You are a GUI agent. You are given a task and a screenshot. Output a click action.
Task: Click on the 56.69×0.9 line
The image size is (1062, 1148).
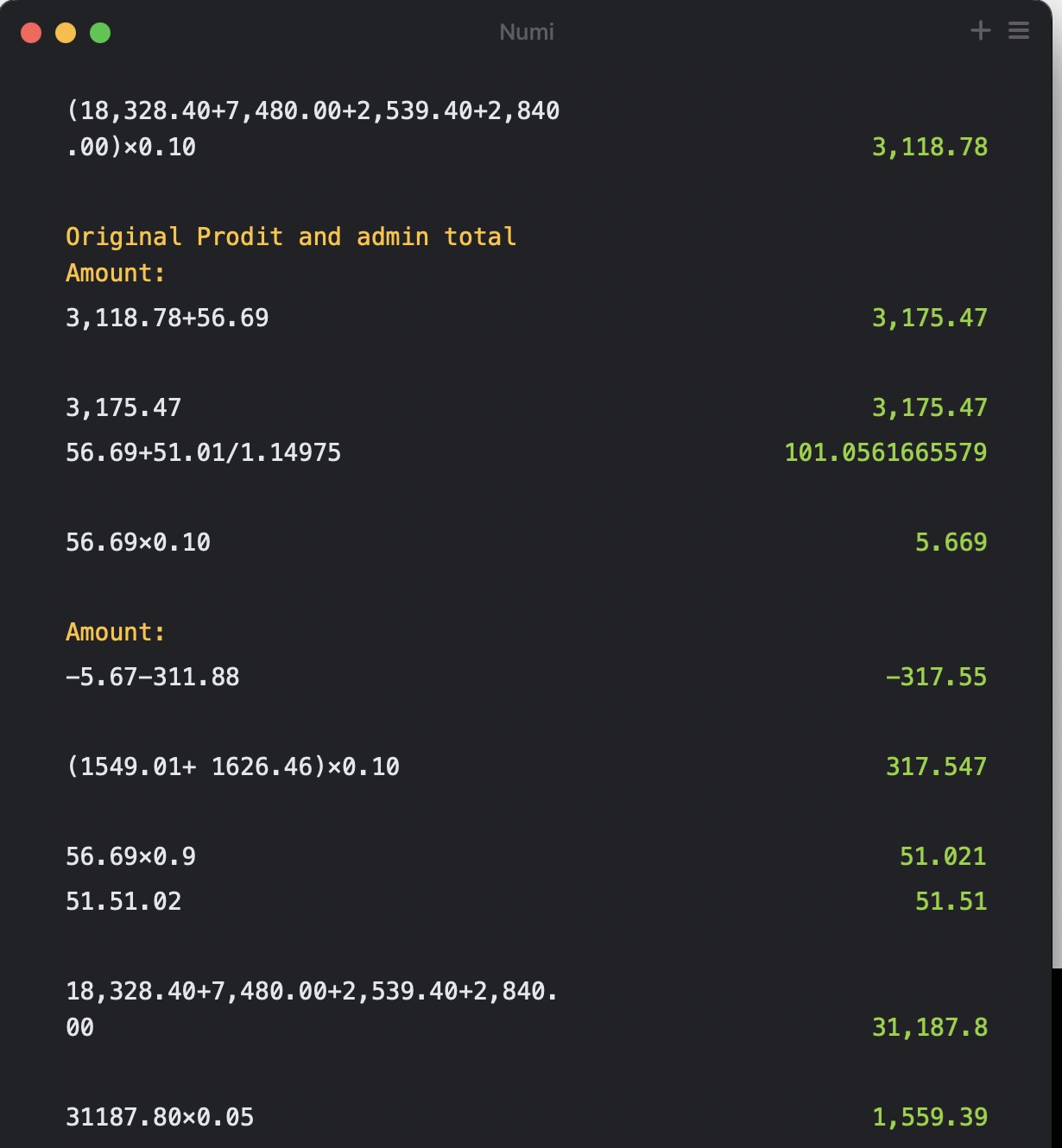pos(131,856)
